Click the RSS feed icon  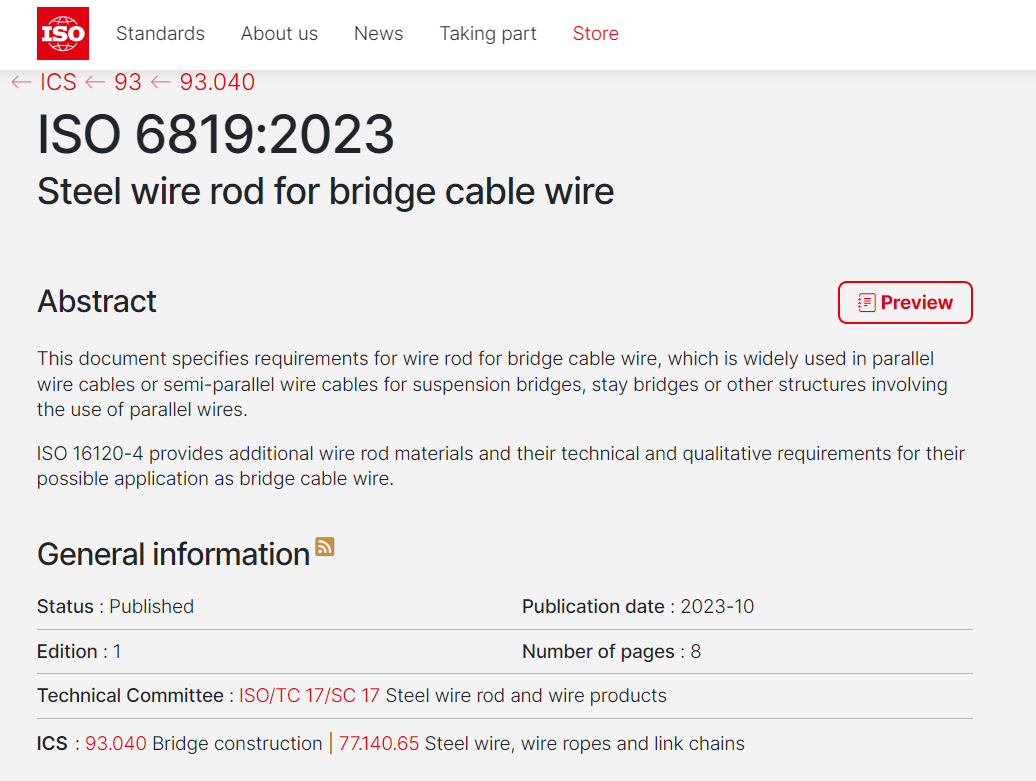click(x=325, y=546)
